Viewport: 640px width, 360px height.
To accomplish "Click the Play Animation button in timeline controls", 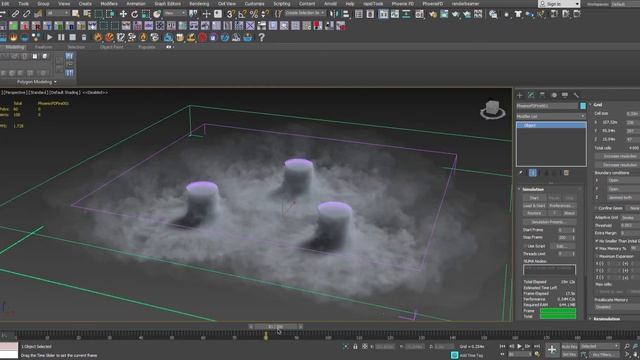I will pos(520,347).
